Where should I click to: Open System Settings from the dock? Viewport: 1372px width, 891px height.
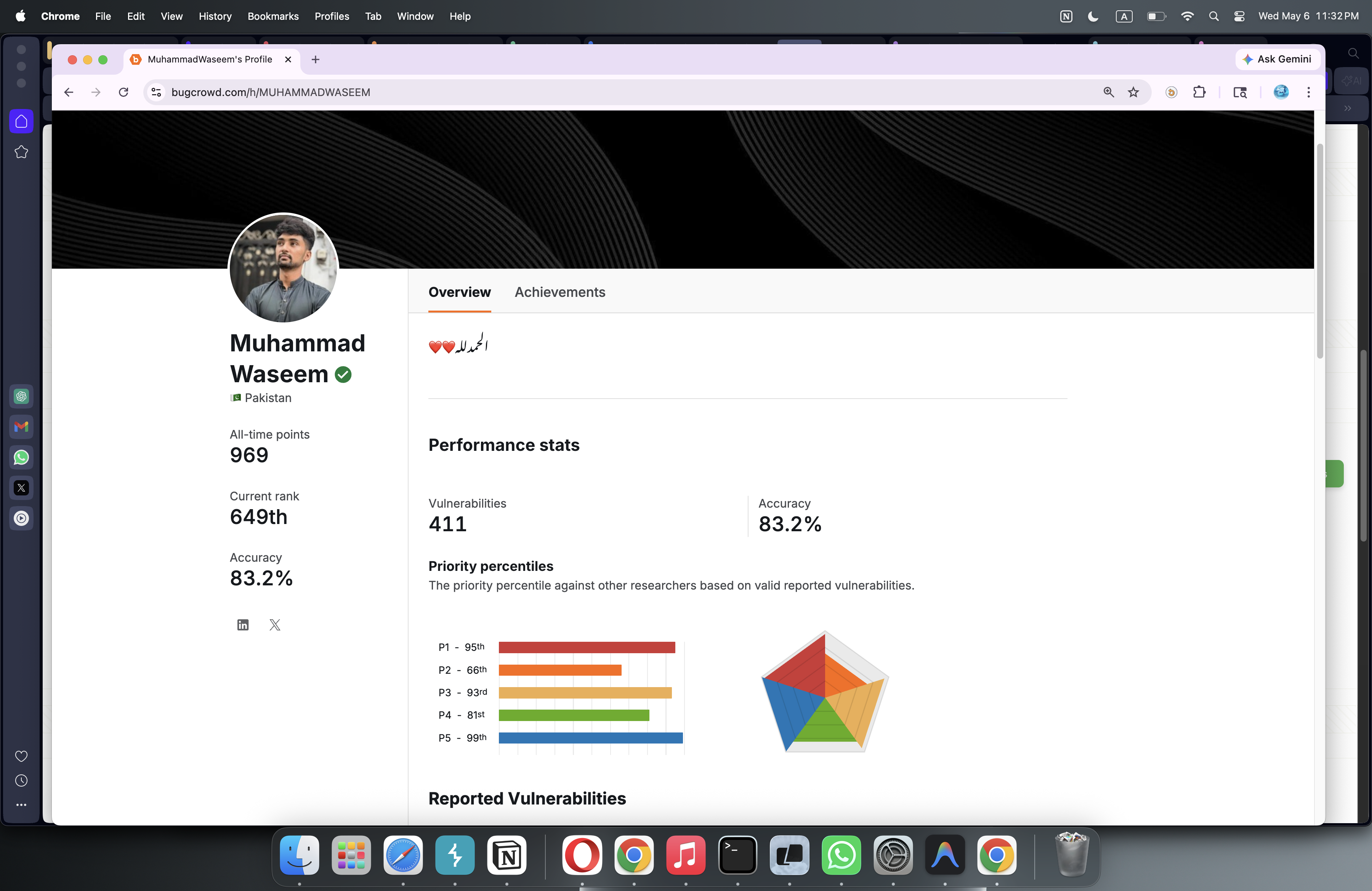click(x=894, y=855)
